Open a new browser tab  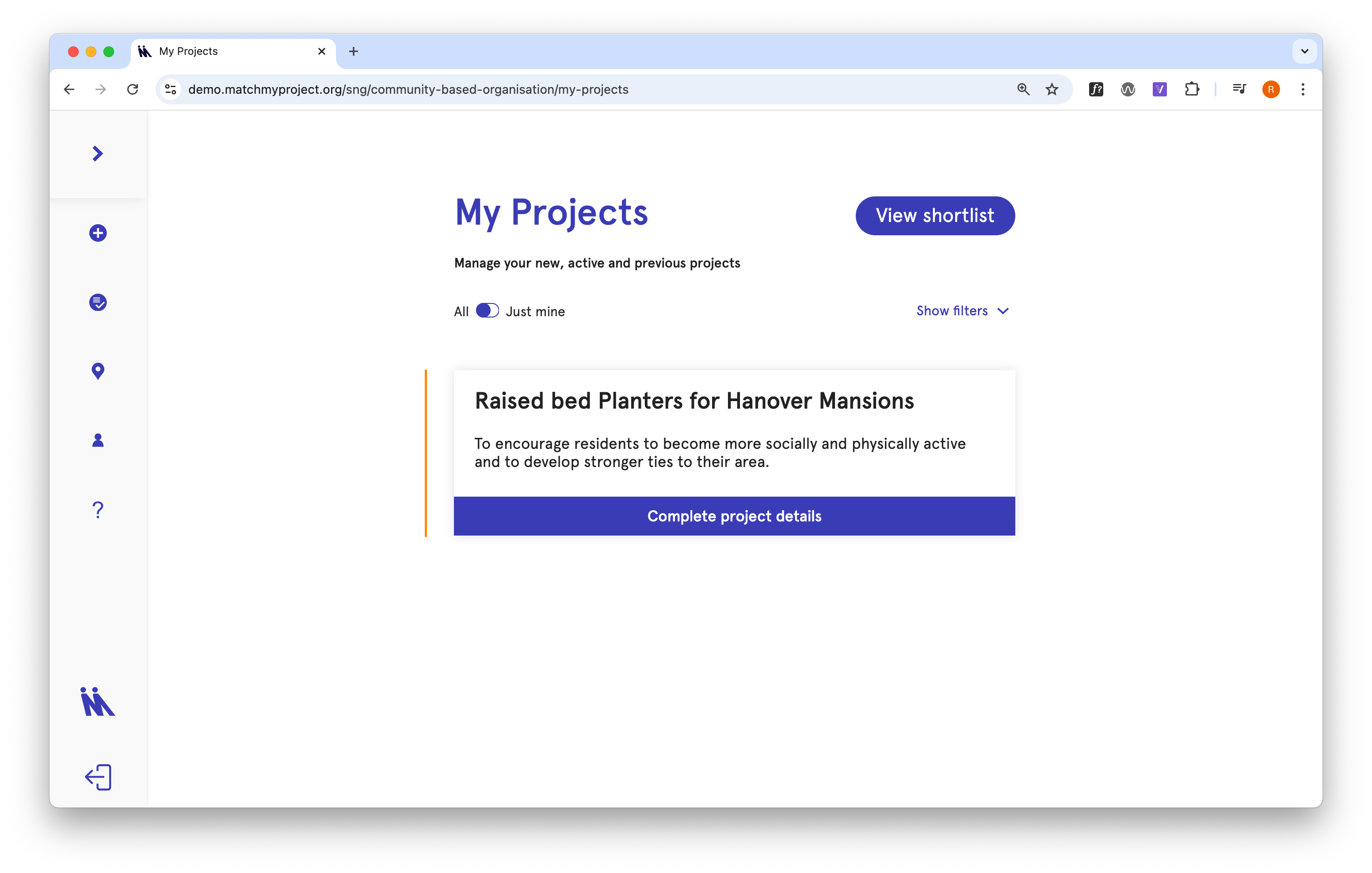coord(353,51)
